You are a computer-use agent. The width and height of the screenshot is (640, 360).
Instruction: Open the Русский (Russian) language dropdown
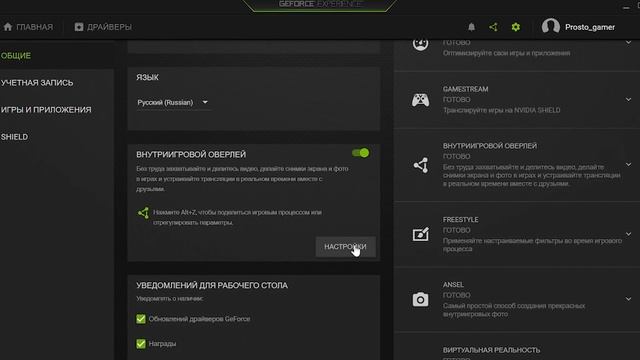(x=173, y=102)
